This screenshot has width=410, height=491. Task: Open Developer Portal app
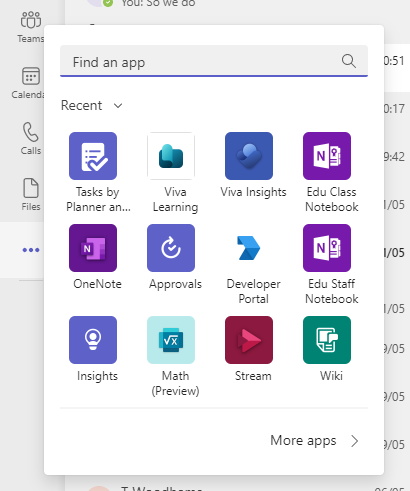249,248
